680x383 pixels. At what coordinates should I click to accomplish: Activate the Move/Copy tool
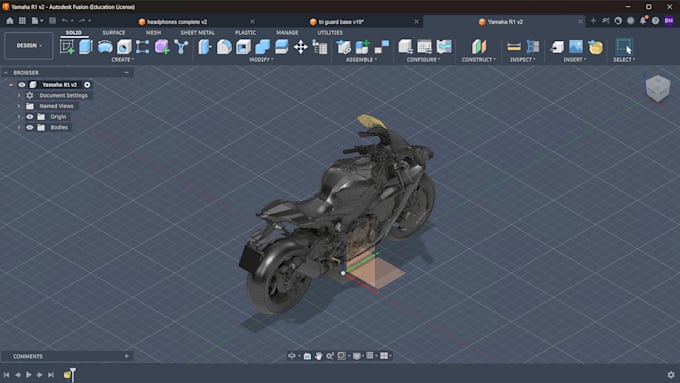tap(301, 47)
